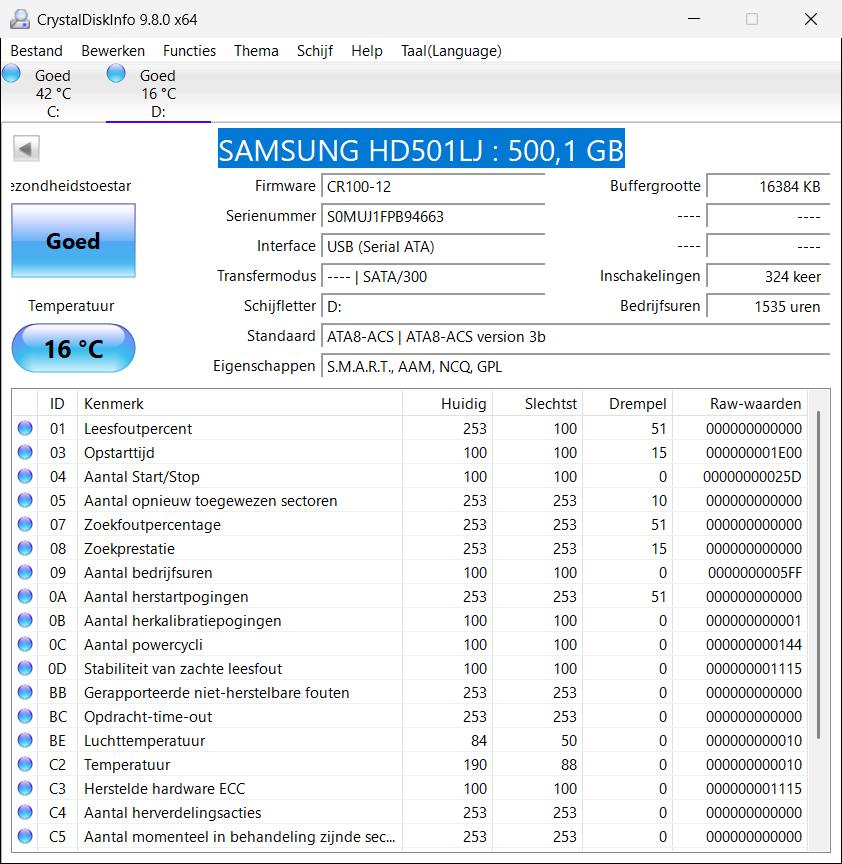Click status orb for Aantal bedrijfsuren row

[25, 573]
